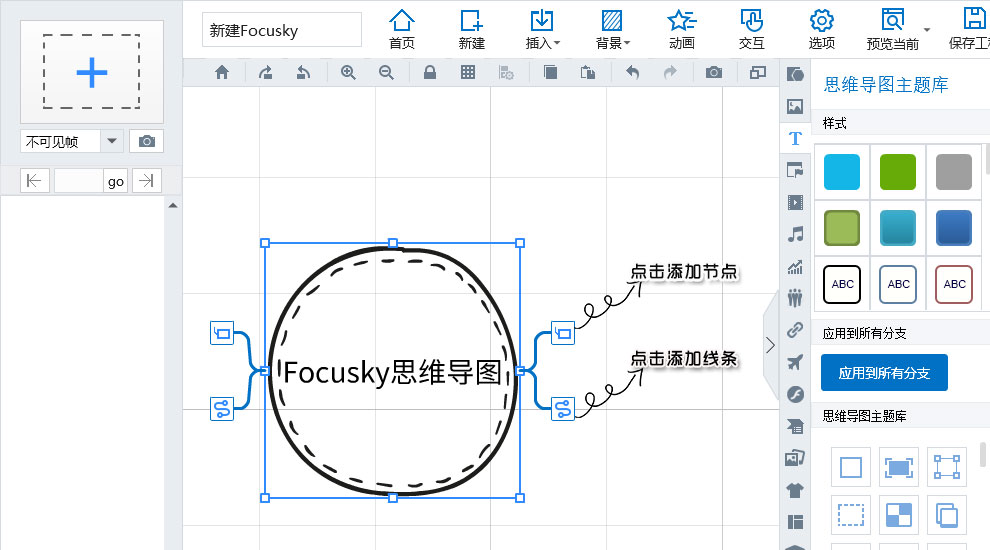
Task: Click the camera screenshot icon in the canvas toolbar
Action: coord(714,73)
